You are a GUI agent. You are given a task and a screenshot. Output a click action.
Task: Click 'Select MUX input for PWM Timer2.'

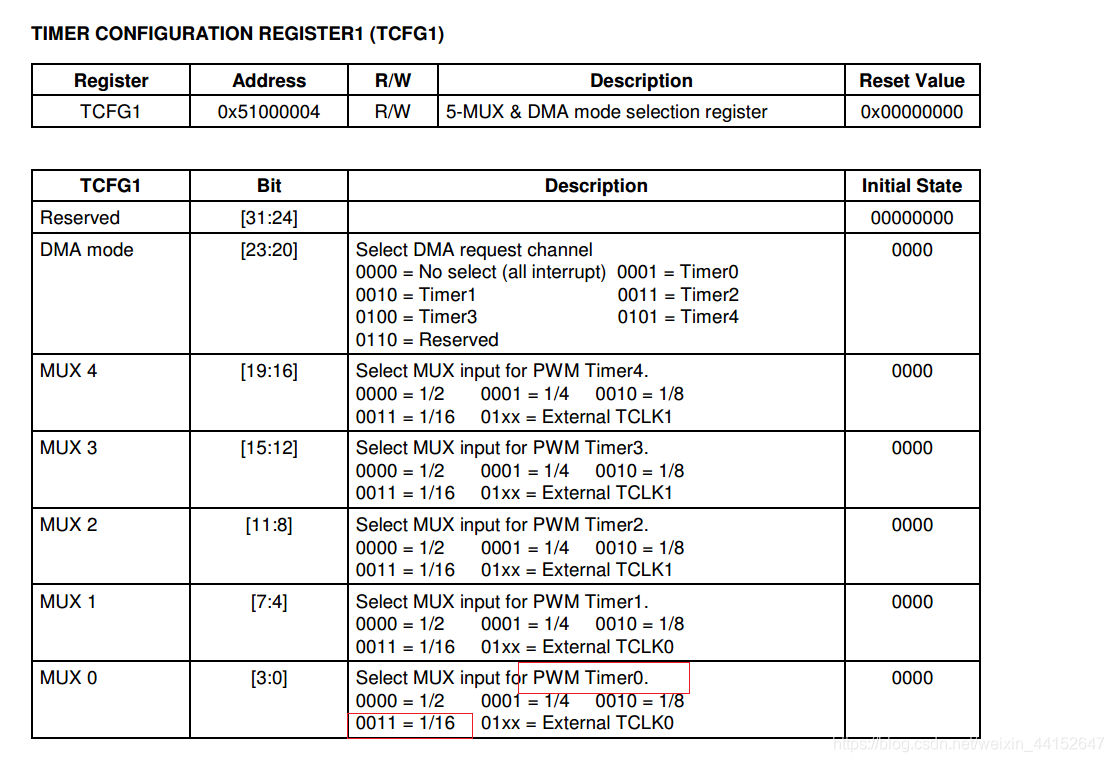[x=502, y=524]
